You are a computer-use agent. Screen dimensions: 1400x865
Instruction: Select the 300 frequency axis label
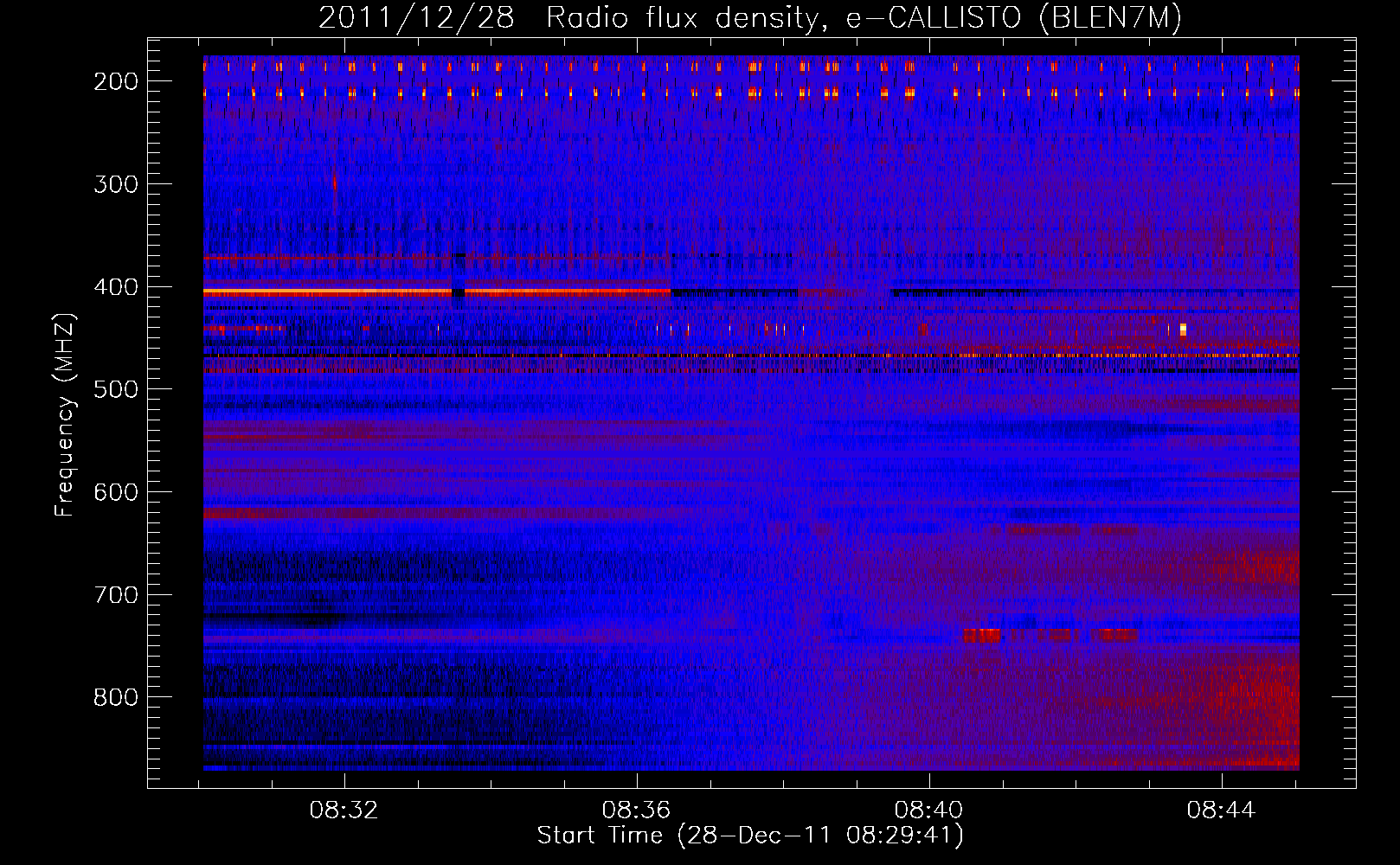(x=115, y=184)
